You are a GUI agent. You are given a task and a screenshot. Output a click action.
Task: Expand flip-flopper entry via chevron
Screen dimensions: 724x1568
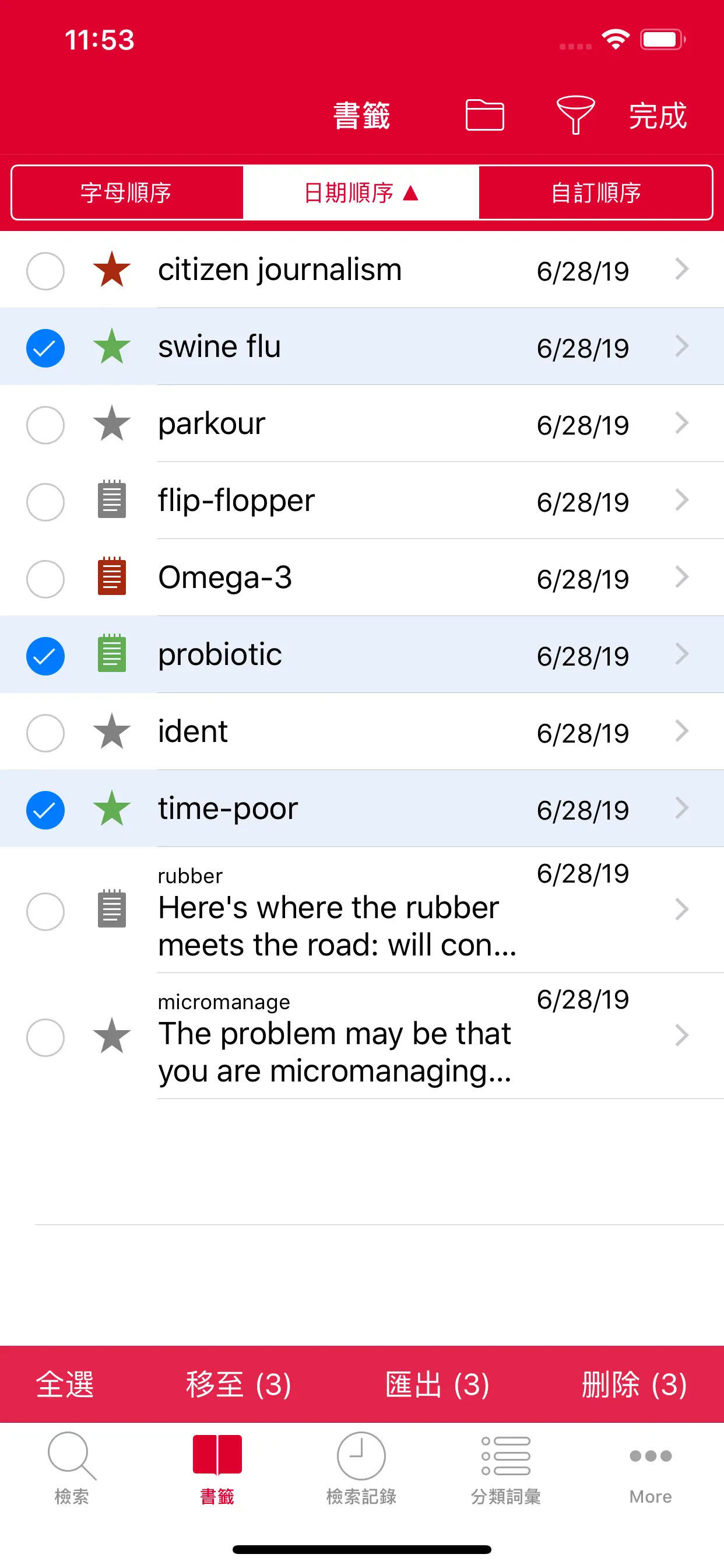click(x=682, y=500)
